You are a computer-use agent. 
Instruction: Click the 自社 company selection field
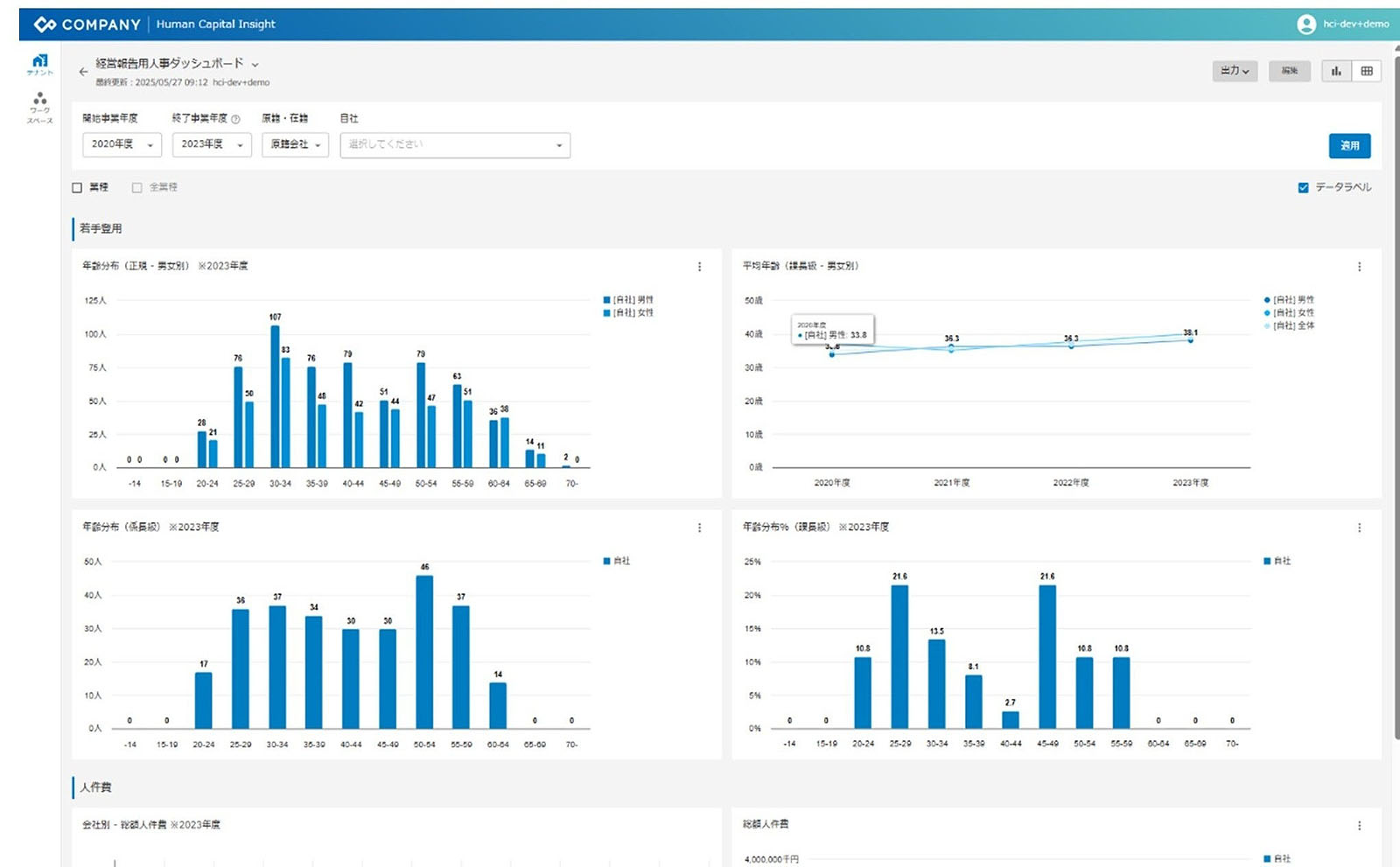click(455, 144)
